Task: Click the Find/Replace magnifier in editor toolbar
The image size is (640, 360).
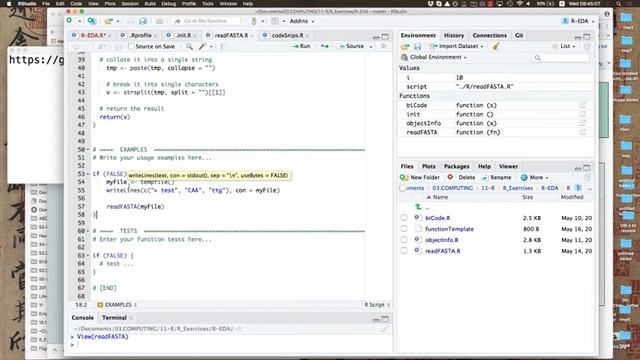Action: [189, 47]
